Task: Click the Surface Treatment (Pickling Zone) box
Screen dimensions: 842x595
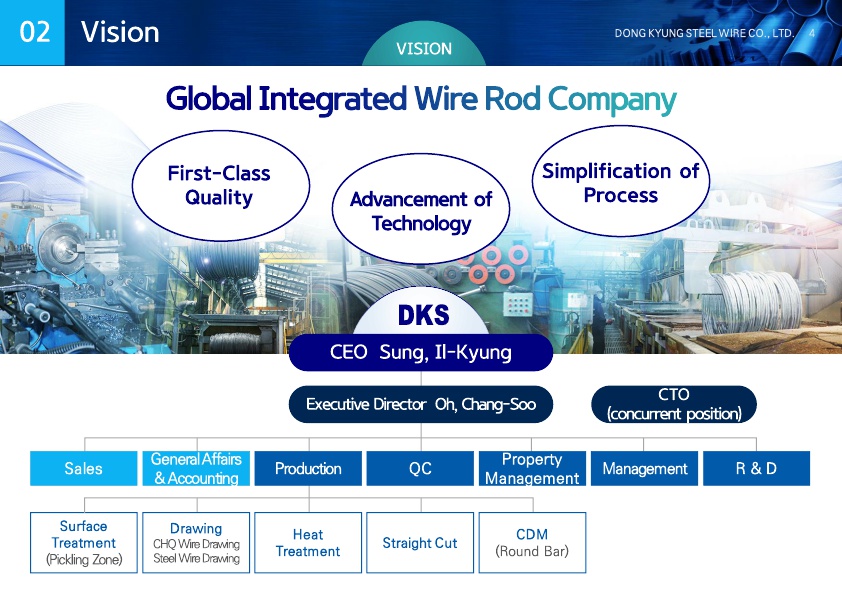Action: pyautogui.click(x=84, y=543)
